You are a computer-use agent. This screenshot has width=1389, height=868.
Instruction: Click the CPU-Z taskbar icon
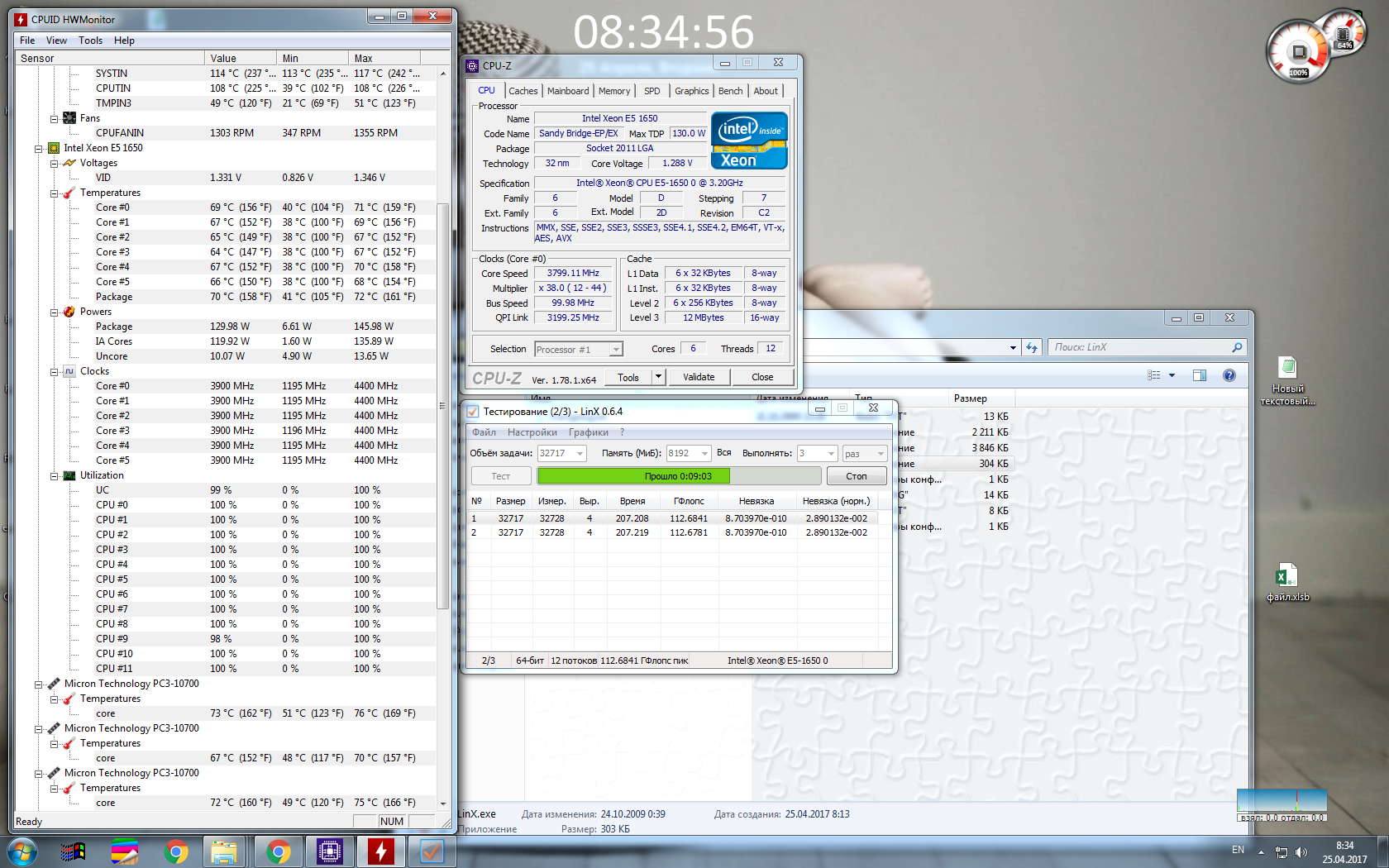point(329,851)
